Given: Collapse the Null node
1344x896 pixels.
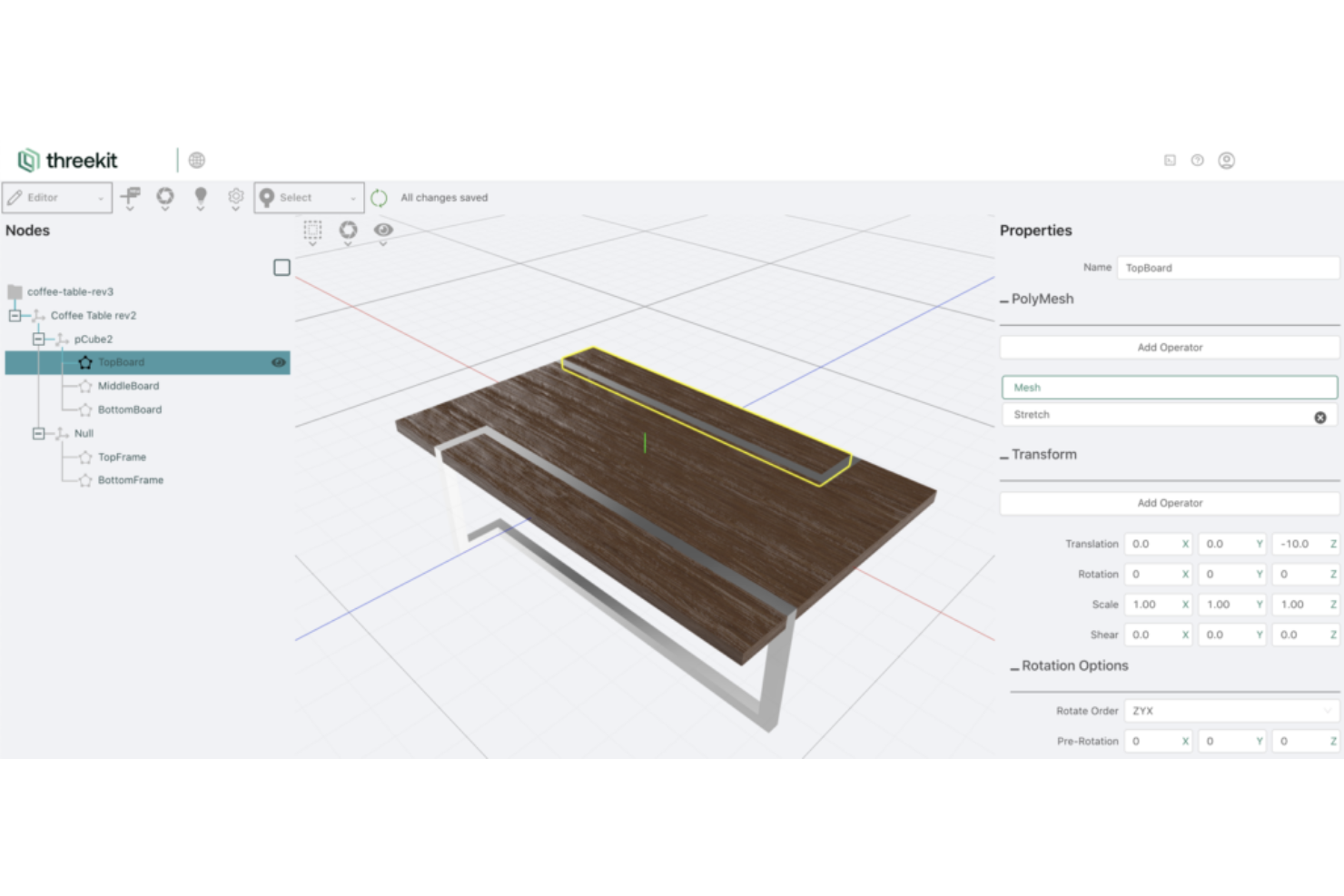Looking at the screenshot, I should [38, 434].
